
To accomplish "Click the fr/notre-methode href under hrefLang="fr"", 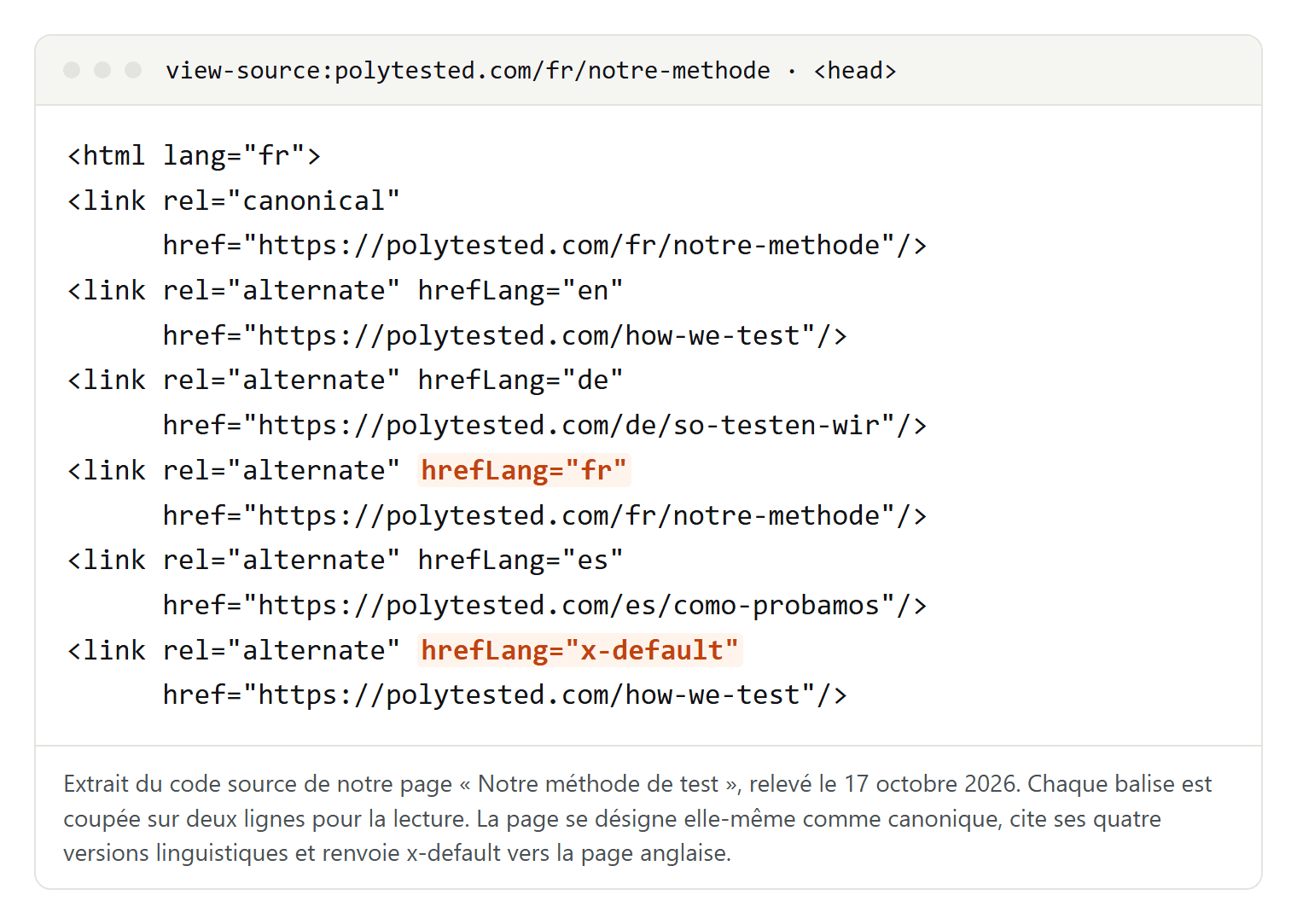I will (x=544, y=516).
